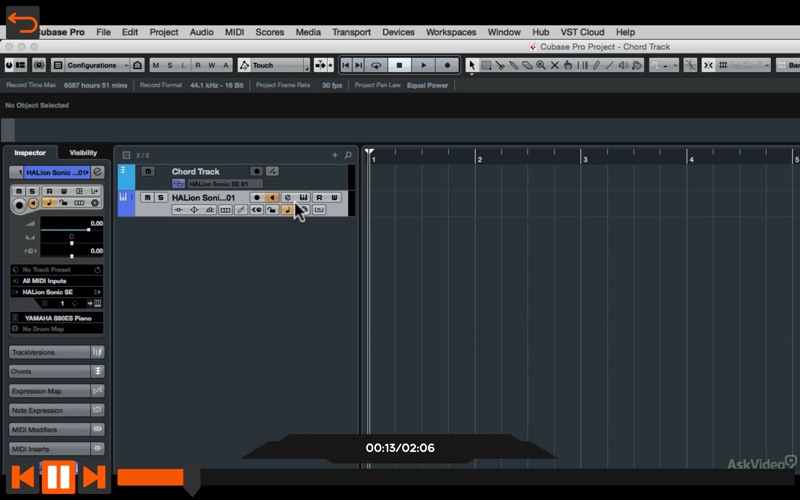This screenshot has height=500, width=800.
Task: Solo the HALion Sonic 01 track row
Action: (160, 197)
